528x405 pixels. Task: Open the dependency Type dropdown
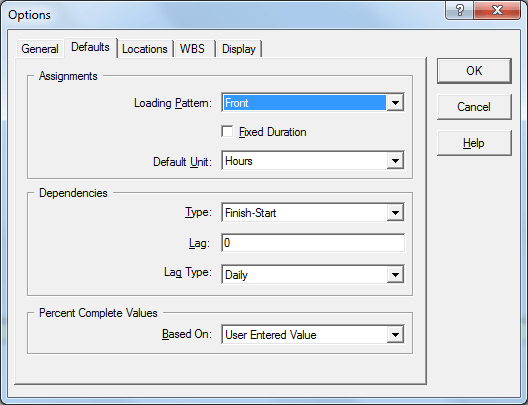(x=395, y=212)
